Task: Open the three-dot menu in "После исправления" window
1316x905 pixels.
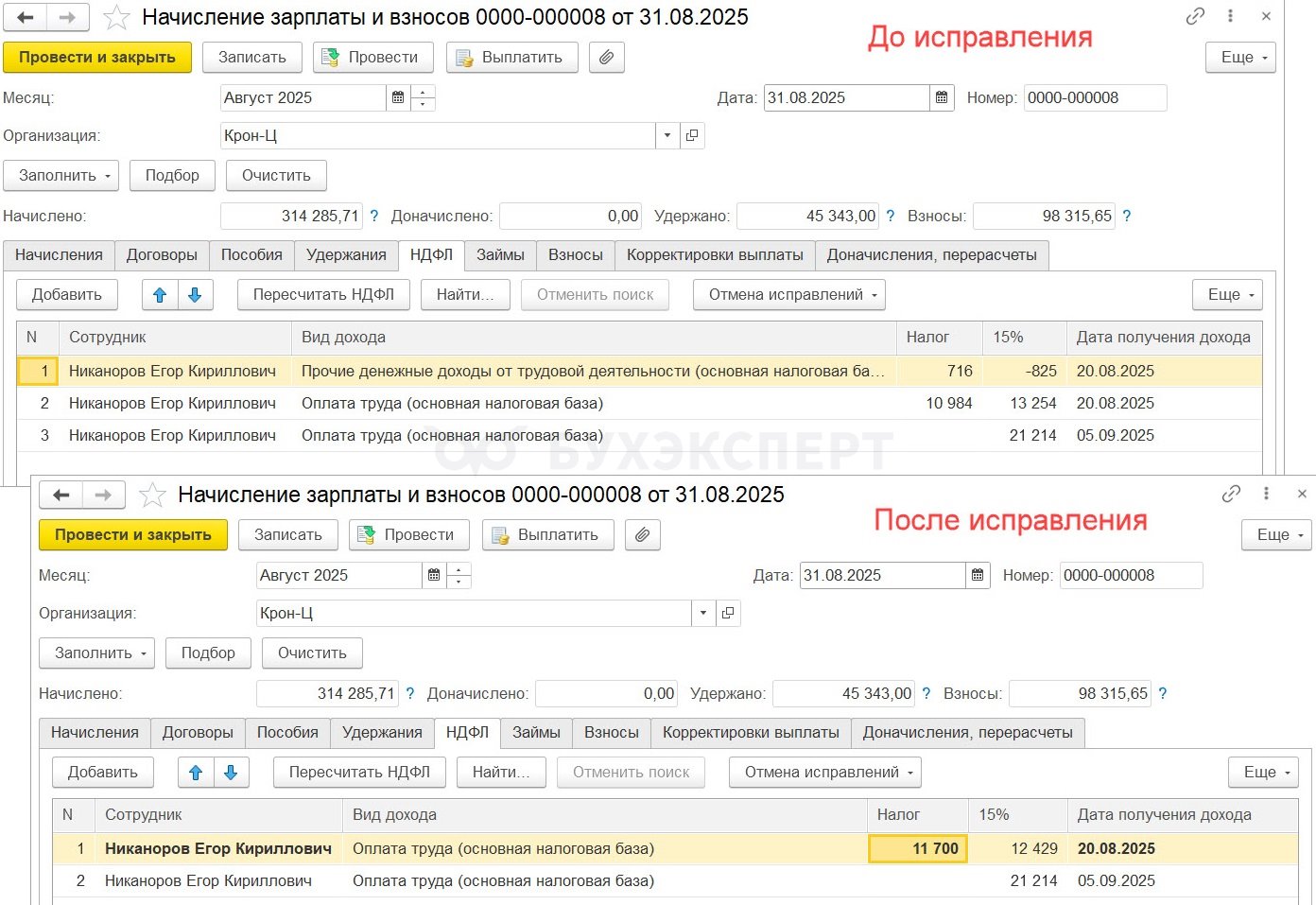Action: tap(1266, 494)
